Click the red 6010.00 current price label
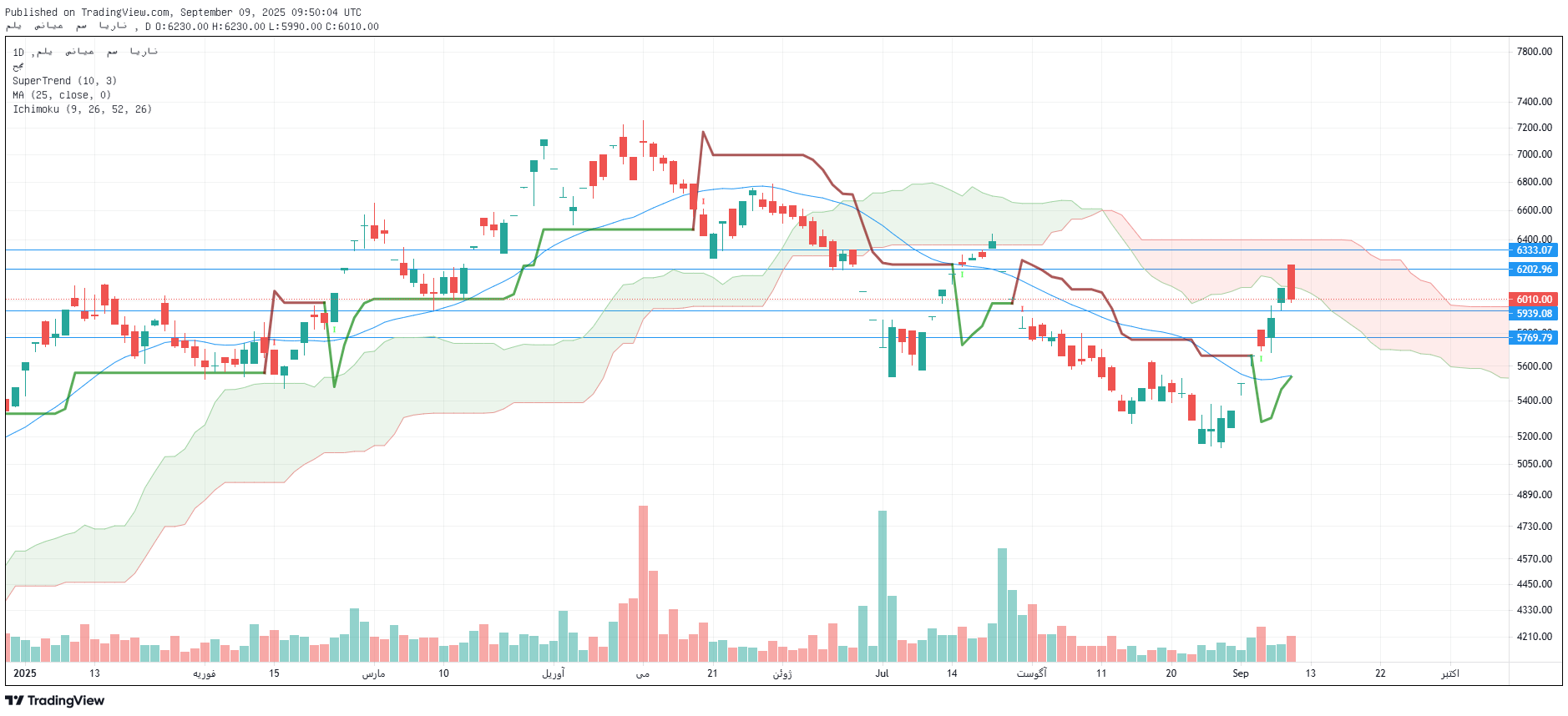 click(1533, 300)
